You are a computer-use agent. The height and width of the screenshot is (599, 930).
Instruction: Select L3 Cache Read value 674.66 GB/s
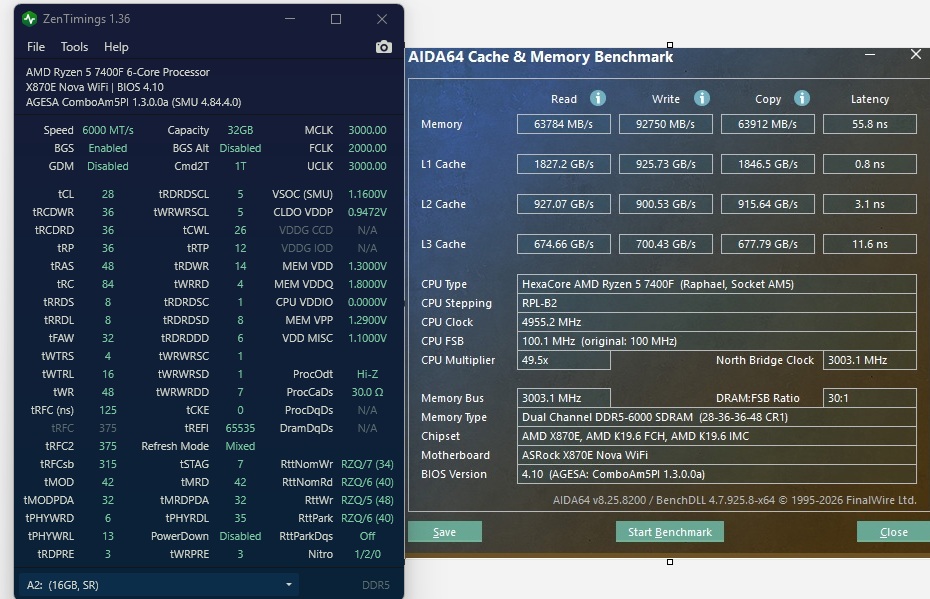[563, 244]
